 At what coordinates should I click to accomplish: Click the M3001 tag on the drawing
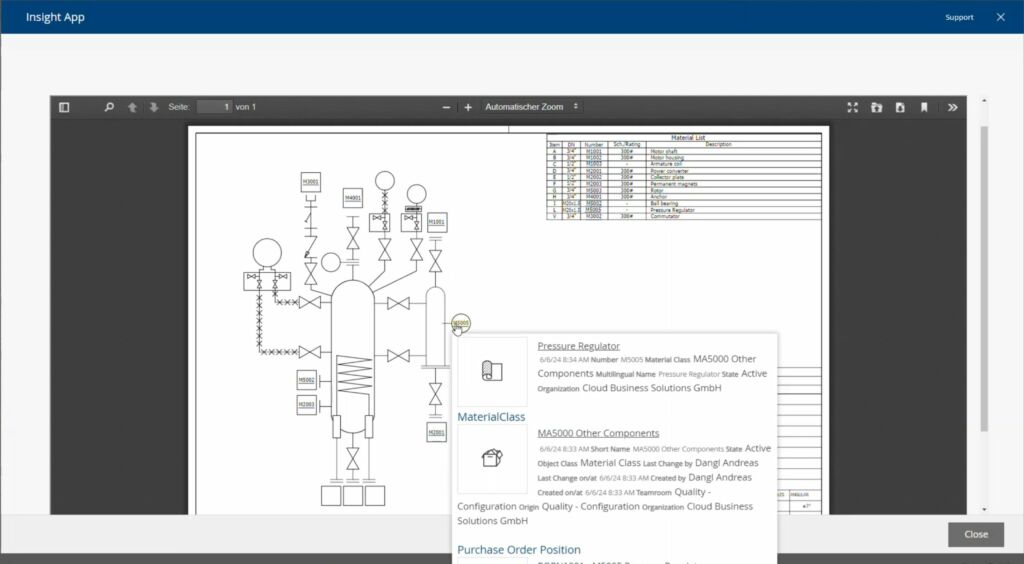tap(310, 181)
